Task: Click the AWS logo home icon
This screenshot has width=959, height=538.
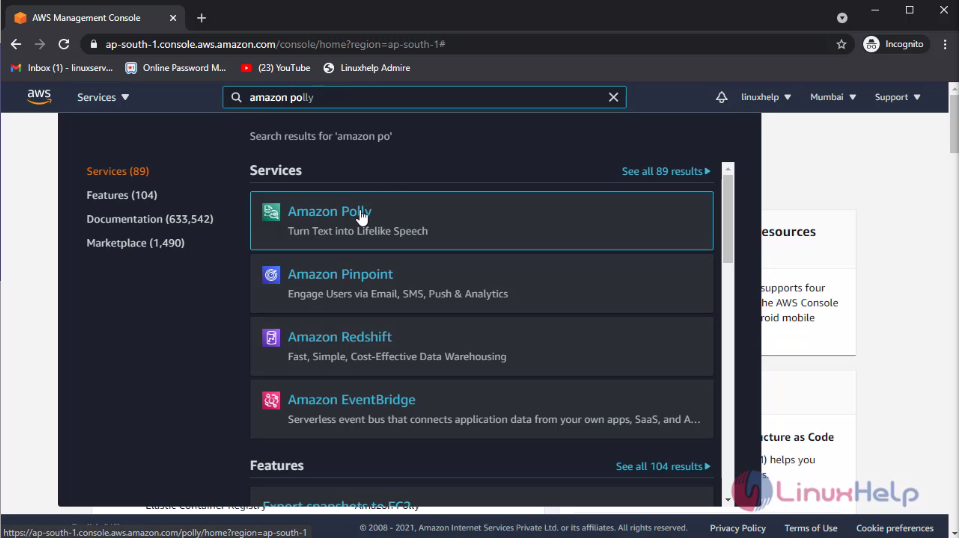Action: (39, 97)
